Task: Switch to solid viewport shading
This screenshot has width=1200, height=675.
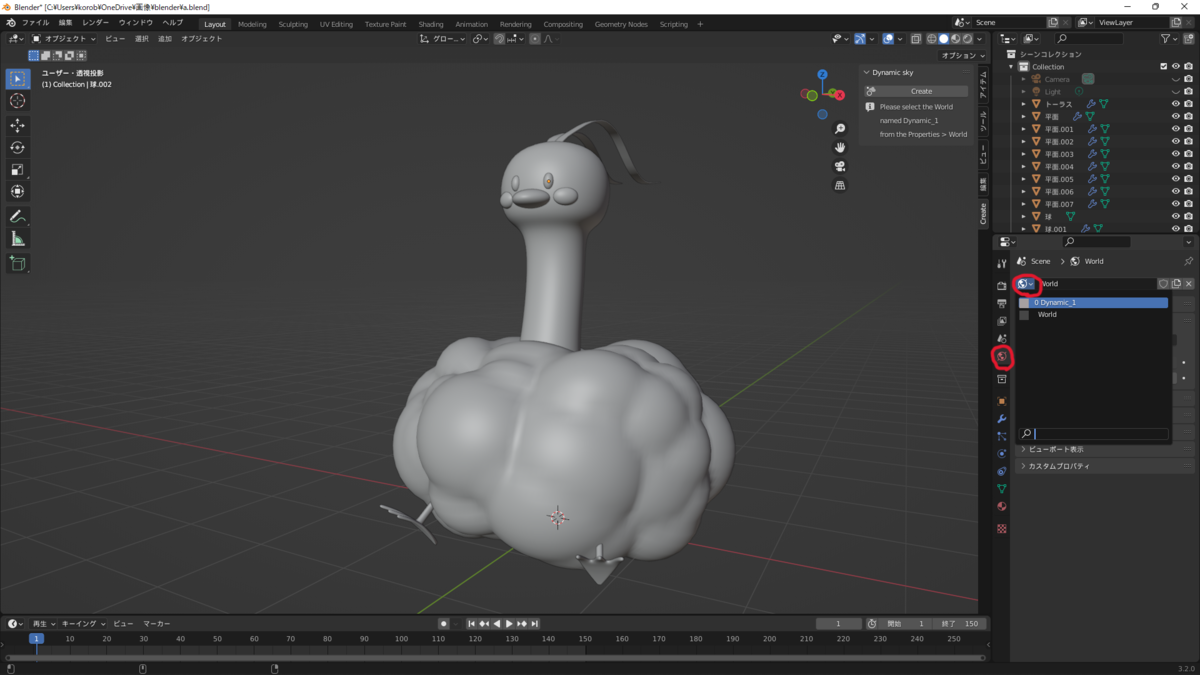Action: tap(943, 39)
